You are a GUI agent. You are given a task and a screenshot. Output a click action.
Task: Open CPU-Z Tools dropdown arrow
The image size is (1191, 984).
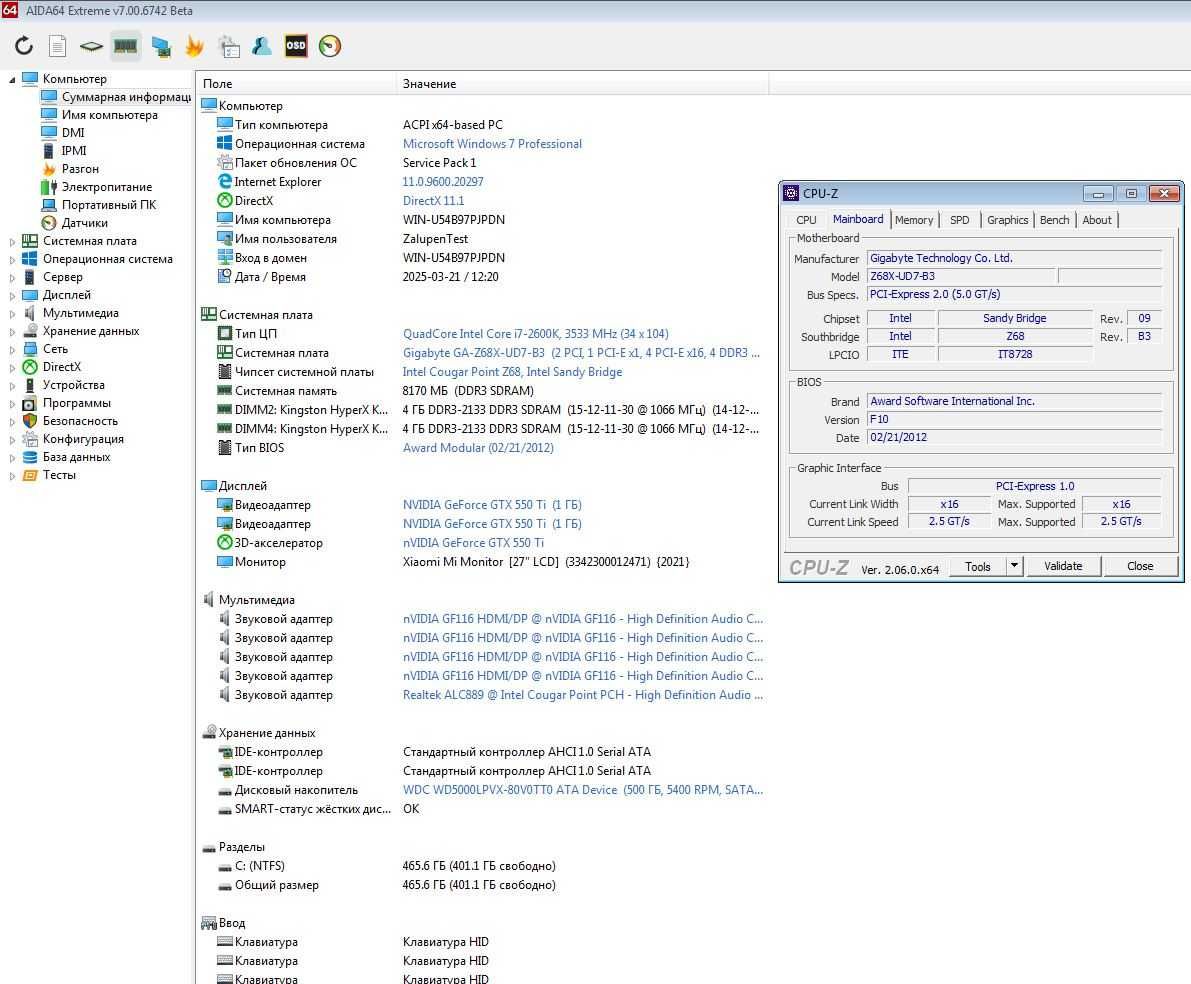1014,565
